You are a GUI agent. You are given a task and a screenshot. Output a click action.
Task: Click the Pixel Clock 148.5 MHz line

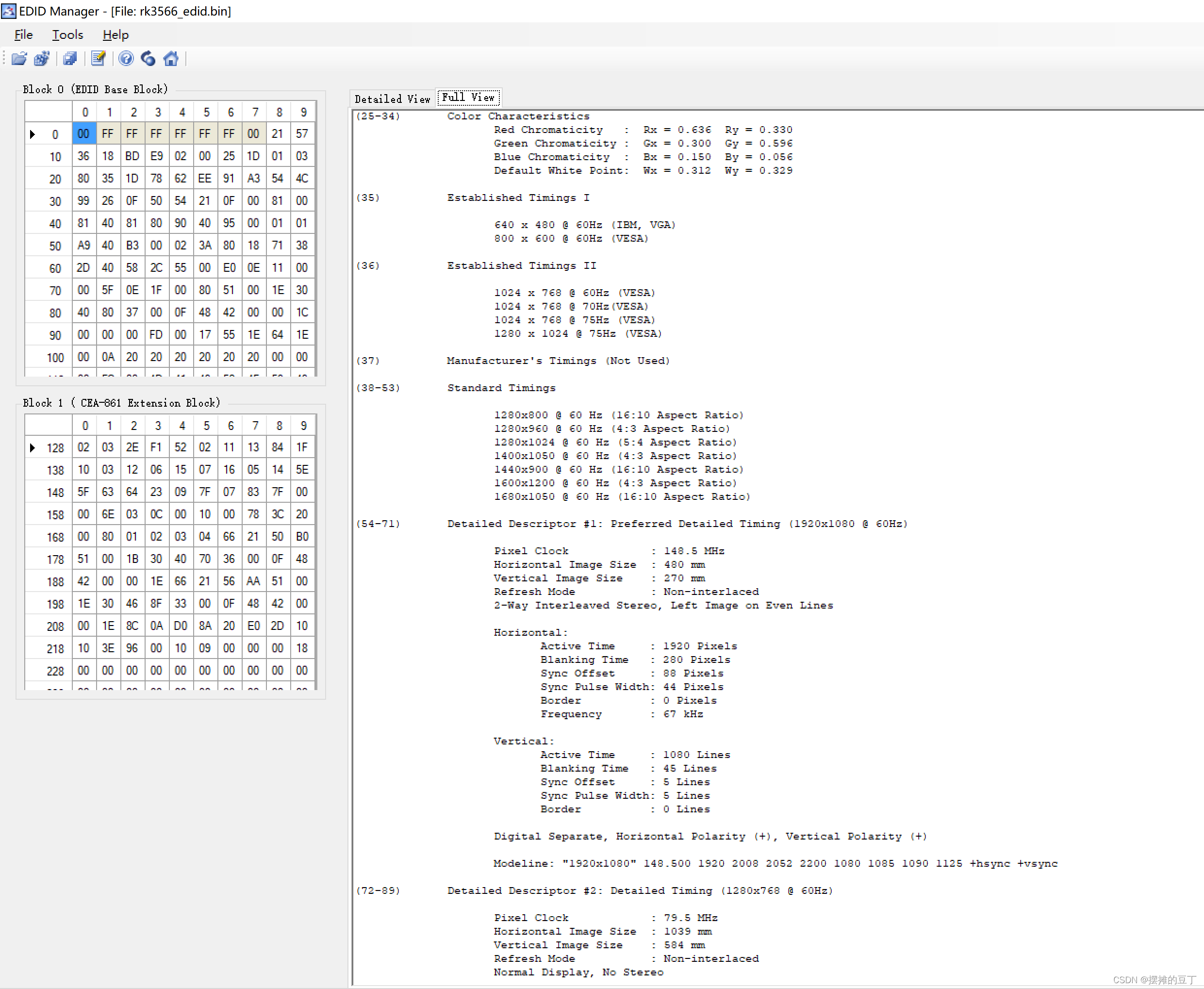(609, 551)
